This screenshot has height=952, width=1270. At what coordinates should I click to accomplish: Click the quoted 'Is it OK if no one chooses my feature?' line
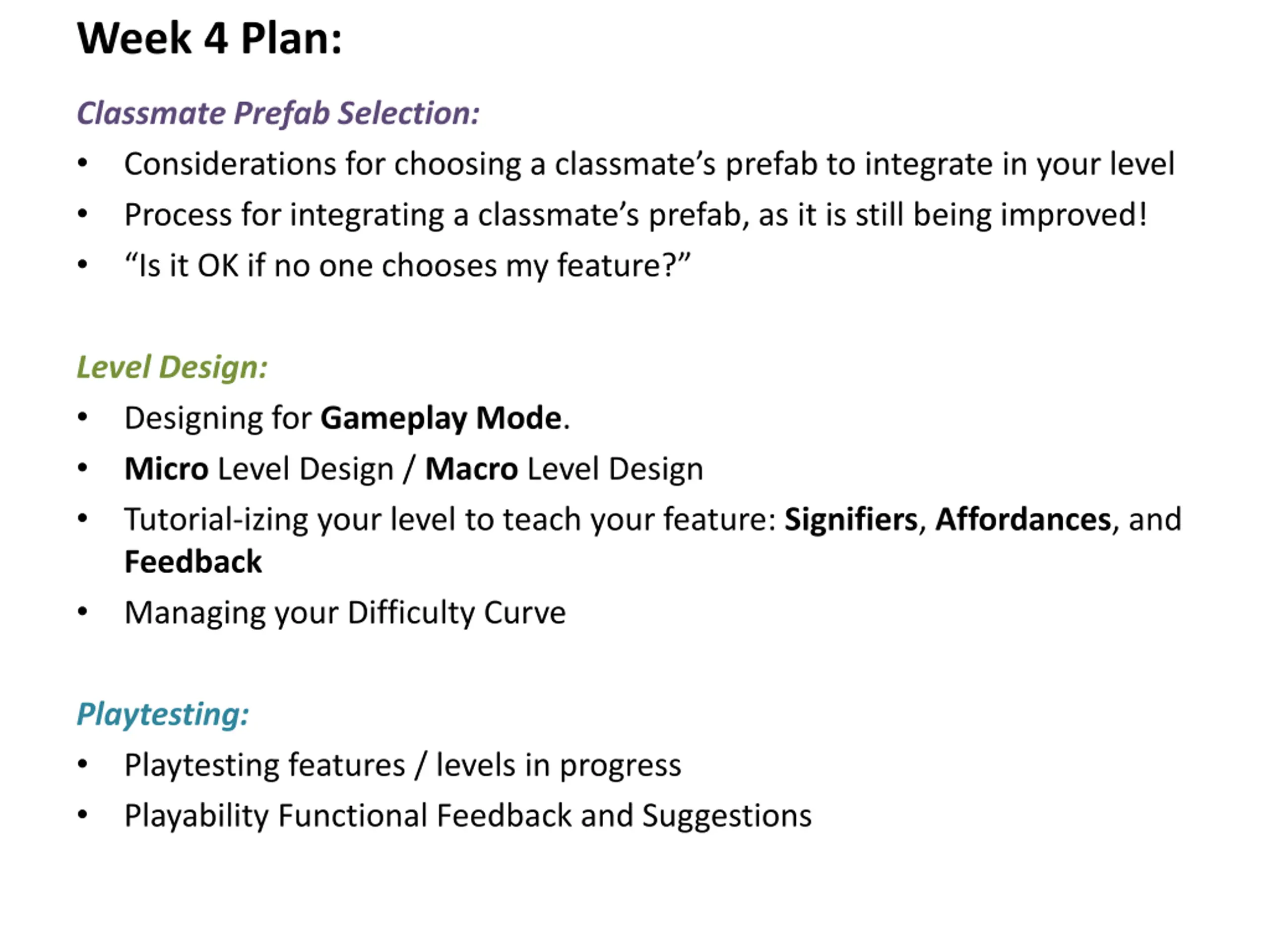408,266
